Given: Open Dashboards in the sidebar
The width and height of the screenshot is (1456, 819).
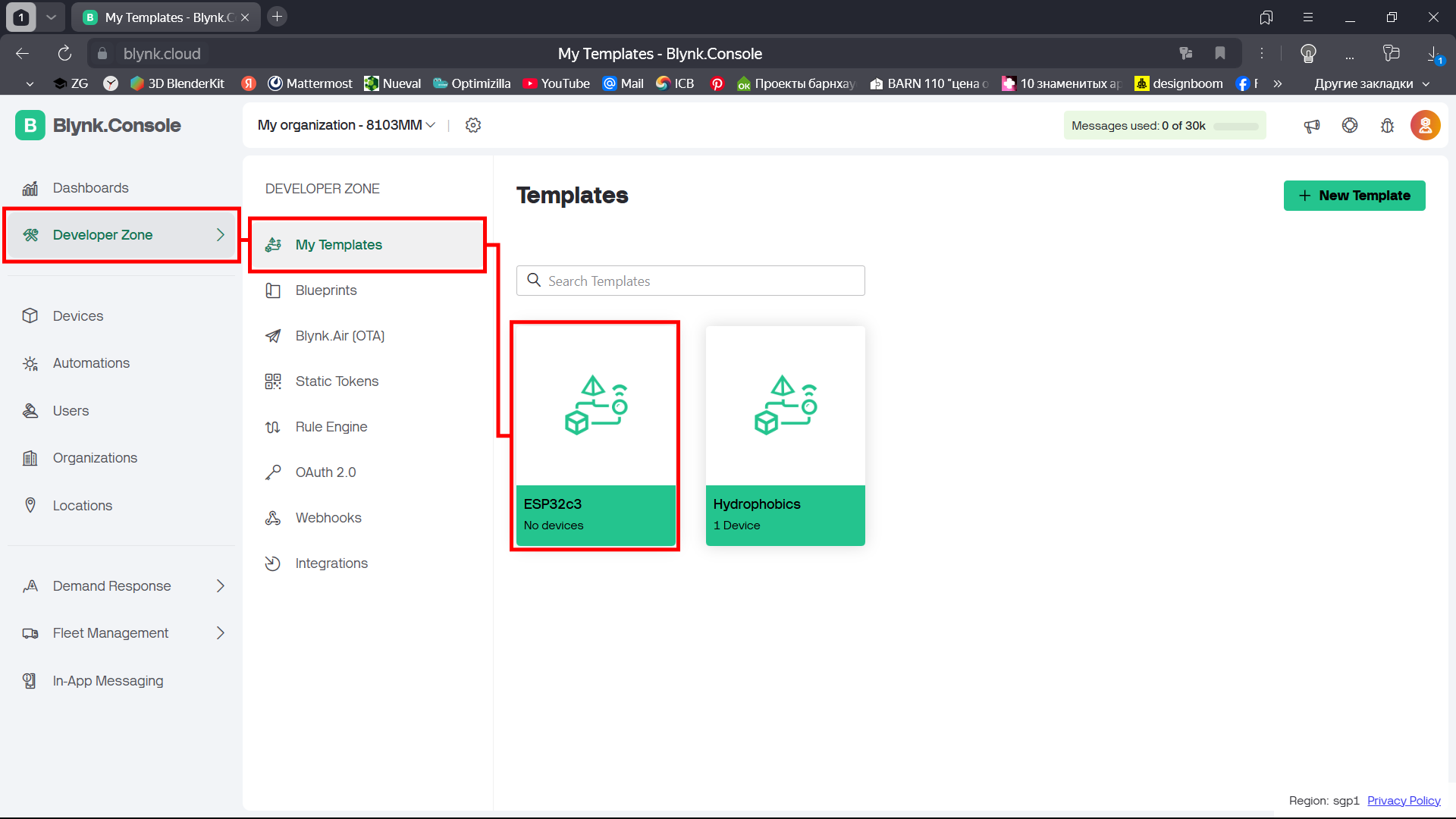Looking at the screenshot, I should [x=90, y=188].
